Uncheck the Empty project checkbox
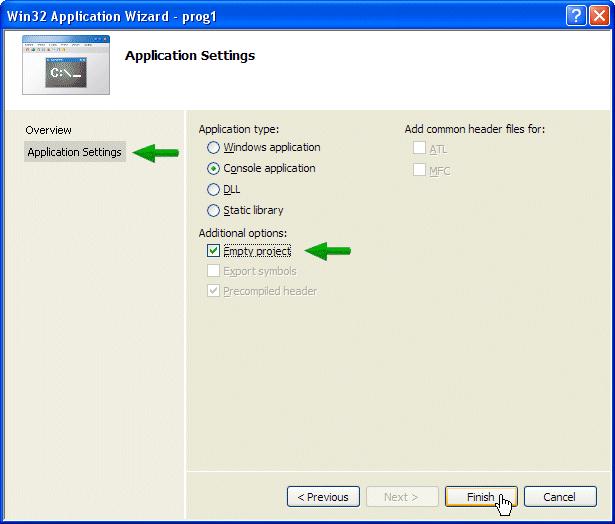 click(213, 251)
